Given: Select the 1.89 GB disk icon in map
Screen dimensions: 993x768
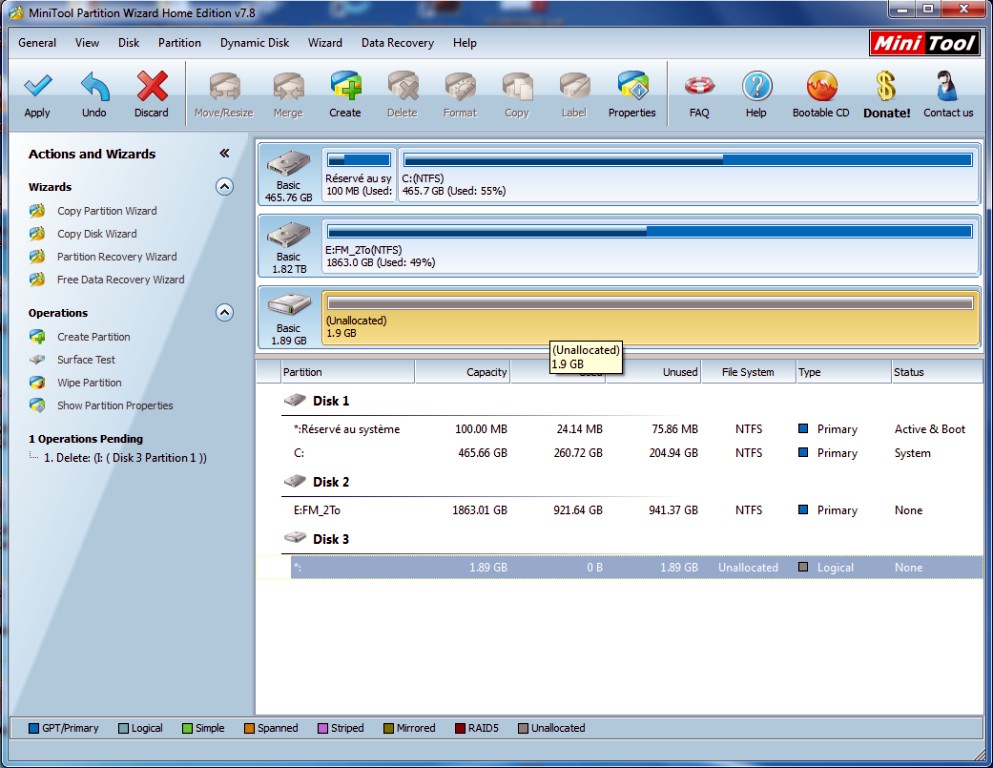Looking at the screenshot, I should (x=288, y=306).
